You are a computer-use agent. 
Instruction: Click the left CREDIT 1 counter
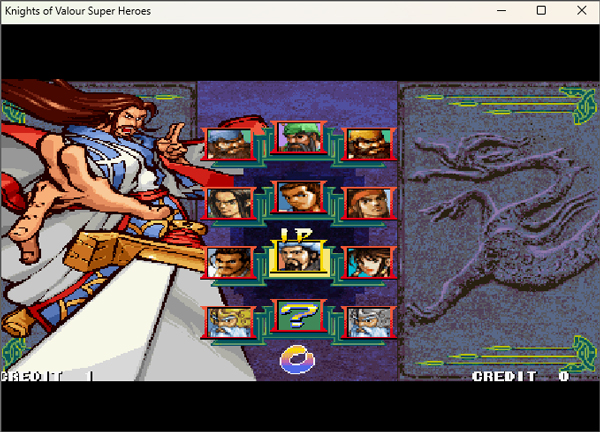(x=46, y=376)
